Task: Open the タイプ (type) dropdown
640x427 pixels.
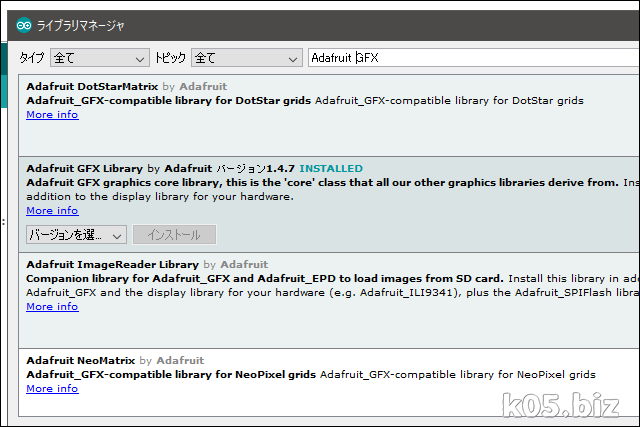Action: (x=100, y=58)
